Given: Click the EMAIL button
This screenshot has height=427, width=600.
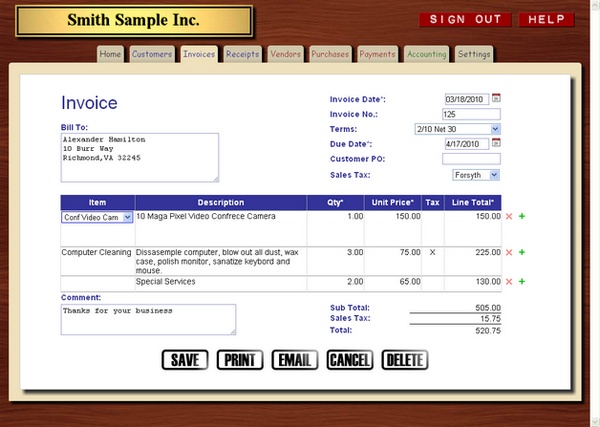Looking at the screenshot, I should pos(295,360).
